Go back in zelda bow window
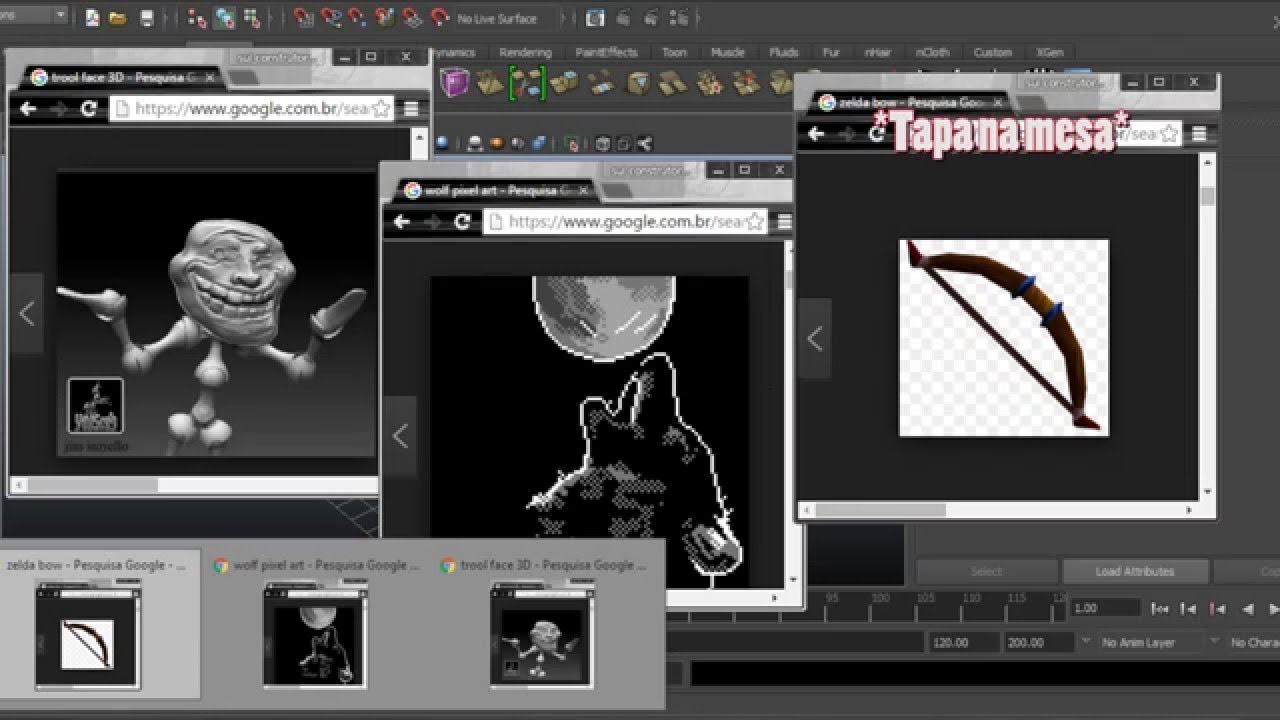 coord(816,133)
